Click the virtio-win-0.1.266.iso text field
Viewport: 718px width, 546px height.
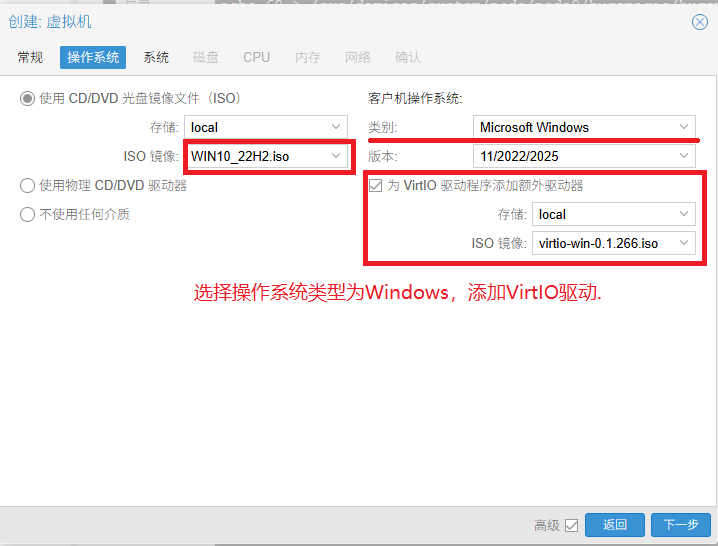(x=600, y=243)
